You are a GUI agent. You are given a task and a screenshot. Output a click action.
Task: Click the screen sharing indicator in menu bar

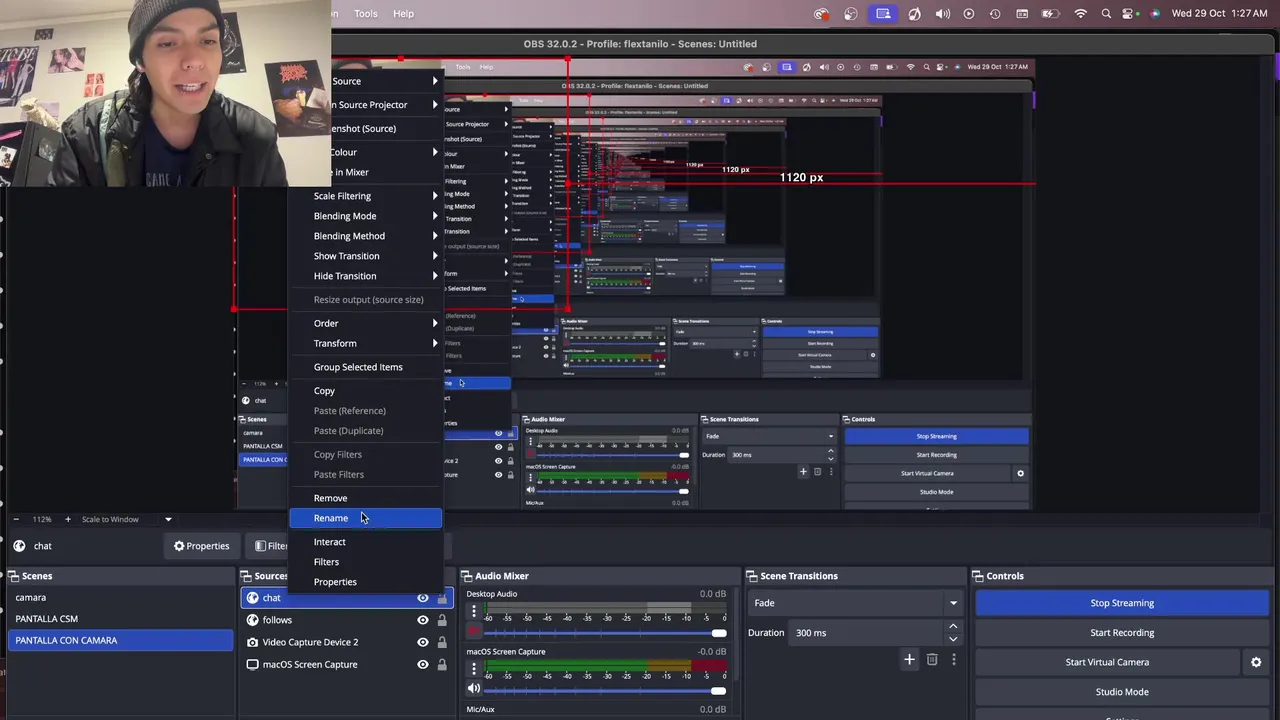(x=883, y=14)
